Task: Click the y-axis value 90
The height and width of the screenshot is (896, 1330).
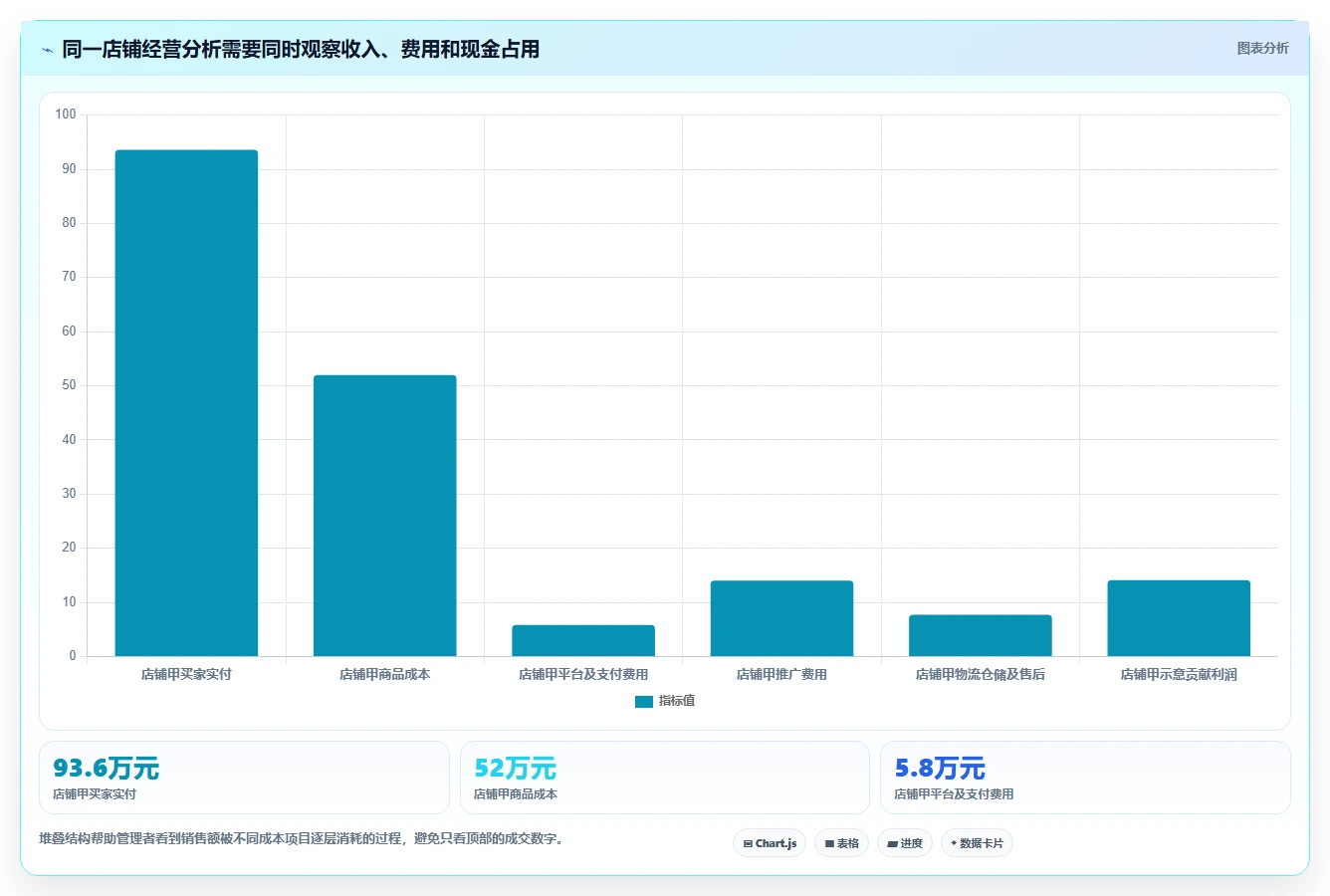Action: (69, 169)
